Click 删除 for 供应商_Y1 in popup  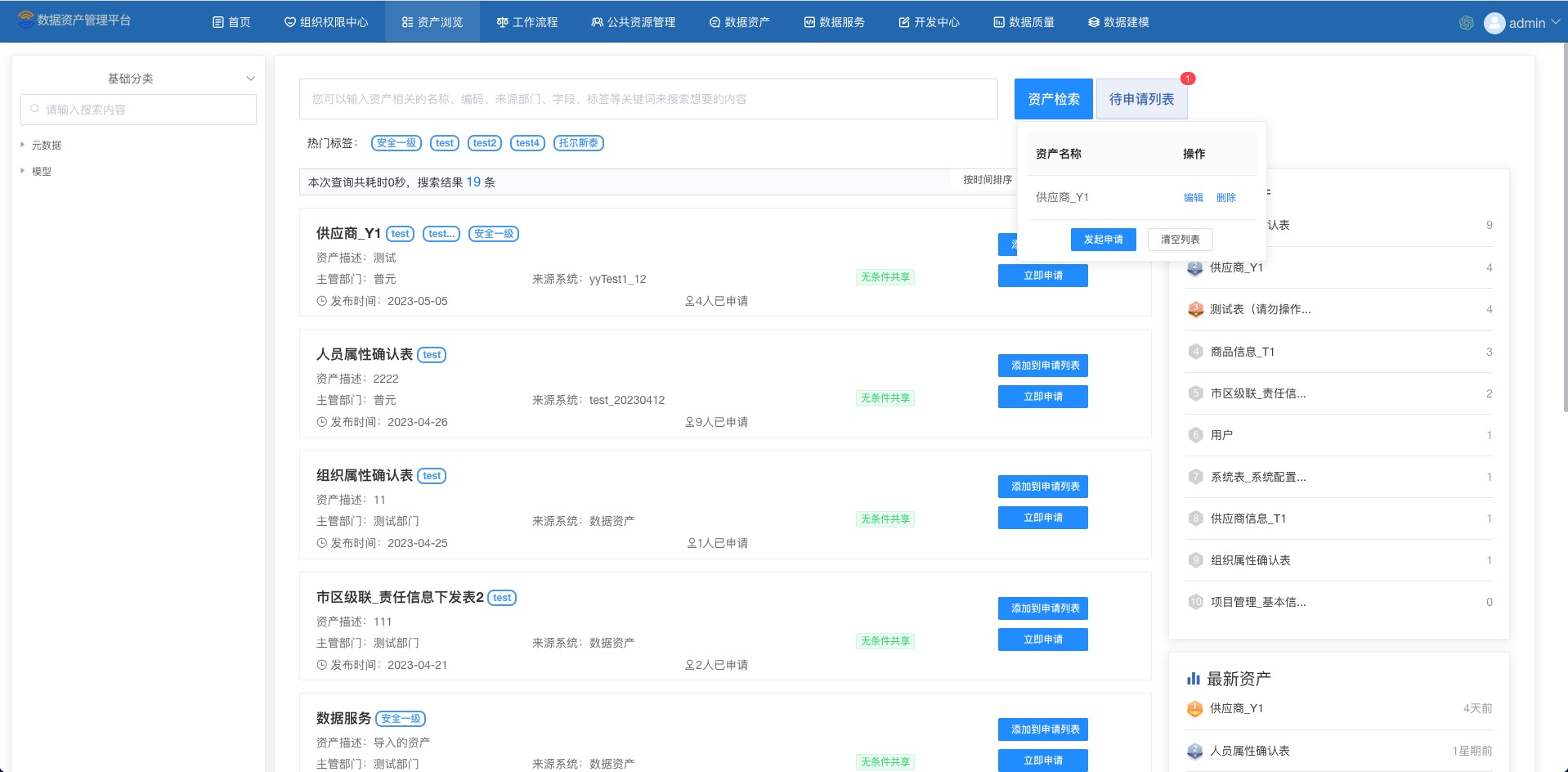(1226, 198)
